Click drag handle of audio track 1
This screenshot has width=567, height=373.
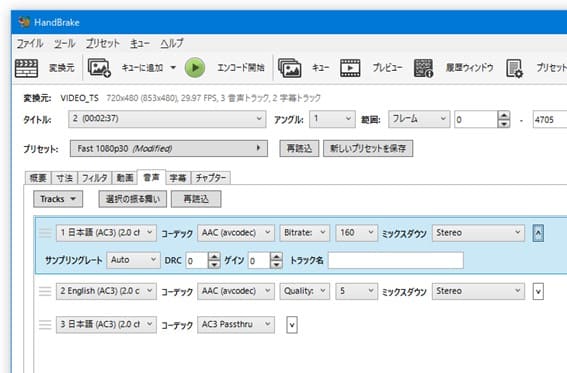(46, 232)
